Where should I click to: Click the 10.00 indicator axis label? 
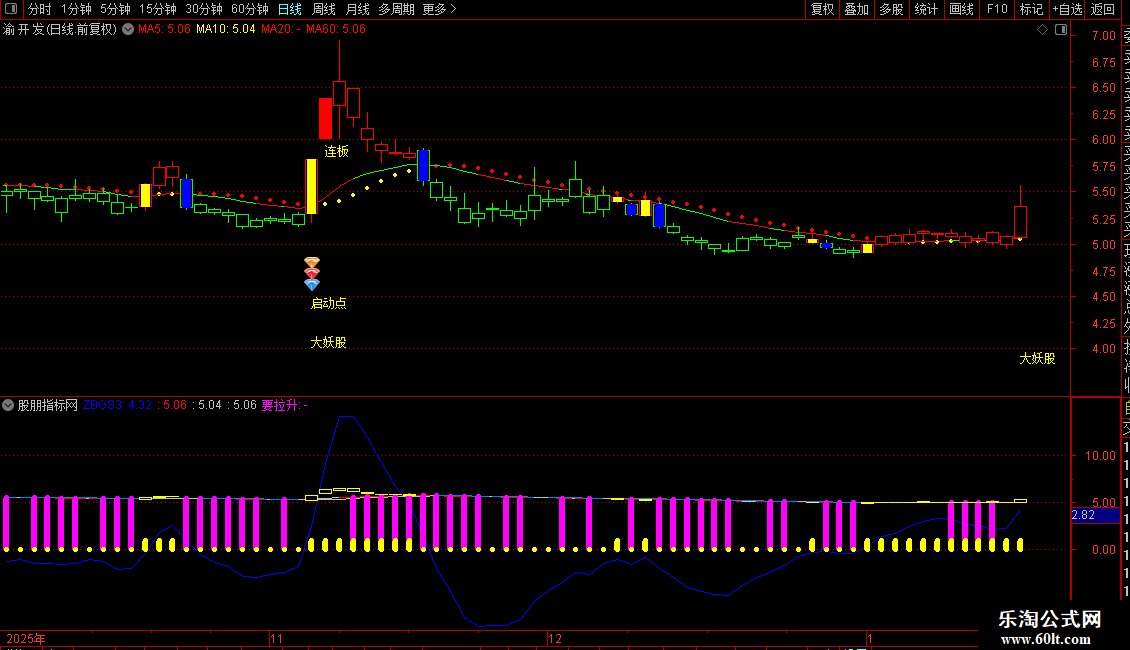point(1100,455)
